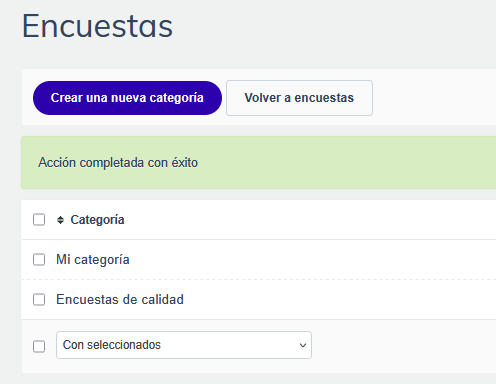Click the empty area of the green success banner
496x384 pixels.
pyautogui.click(x=347, y=163)
